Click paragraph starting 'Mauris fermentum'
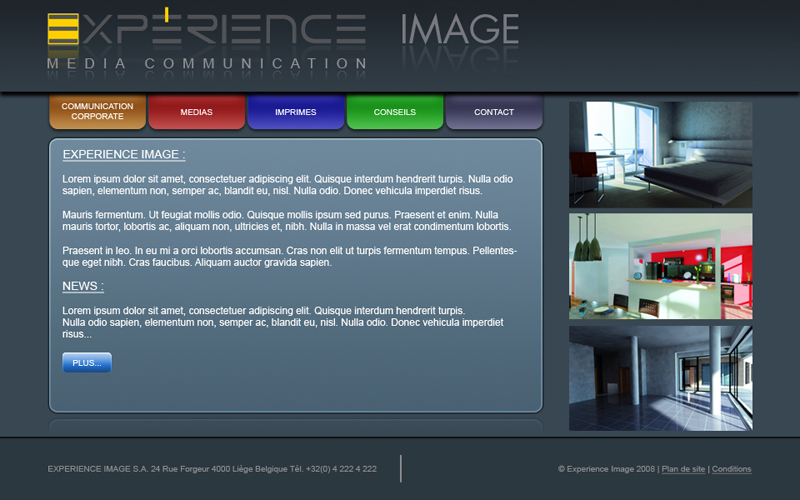 287,220
